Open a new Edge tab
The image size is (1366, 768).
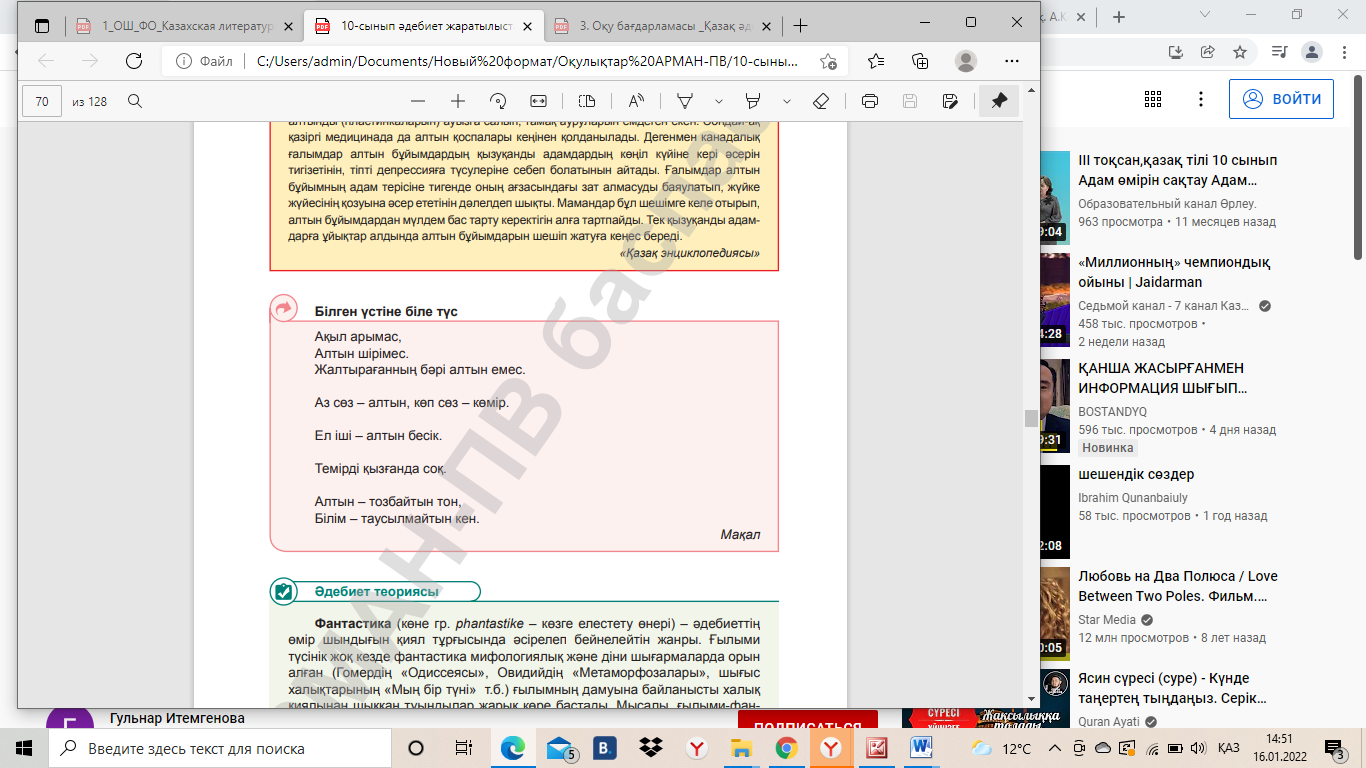tap(800, 26)
